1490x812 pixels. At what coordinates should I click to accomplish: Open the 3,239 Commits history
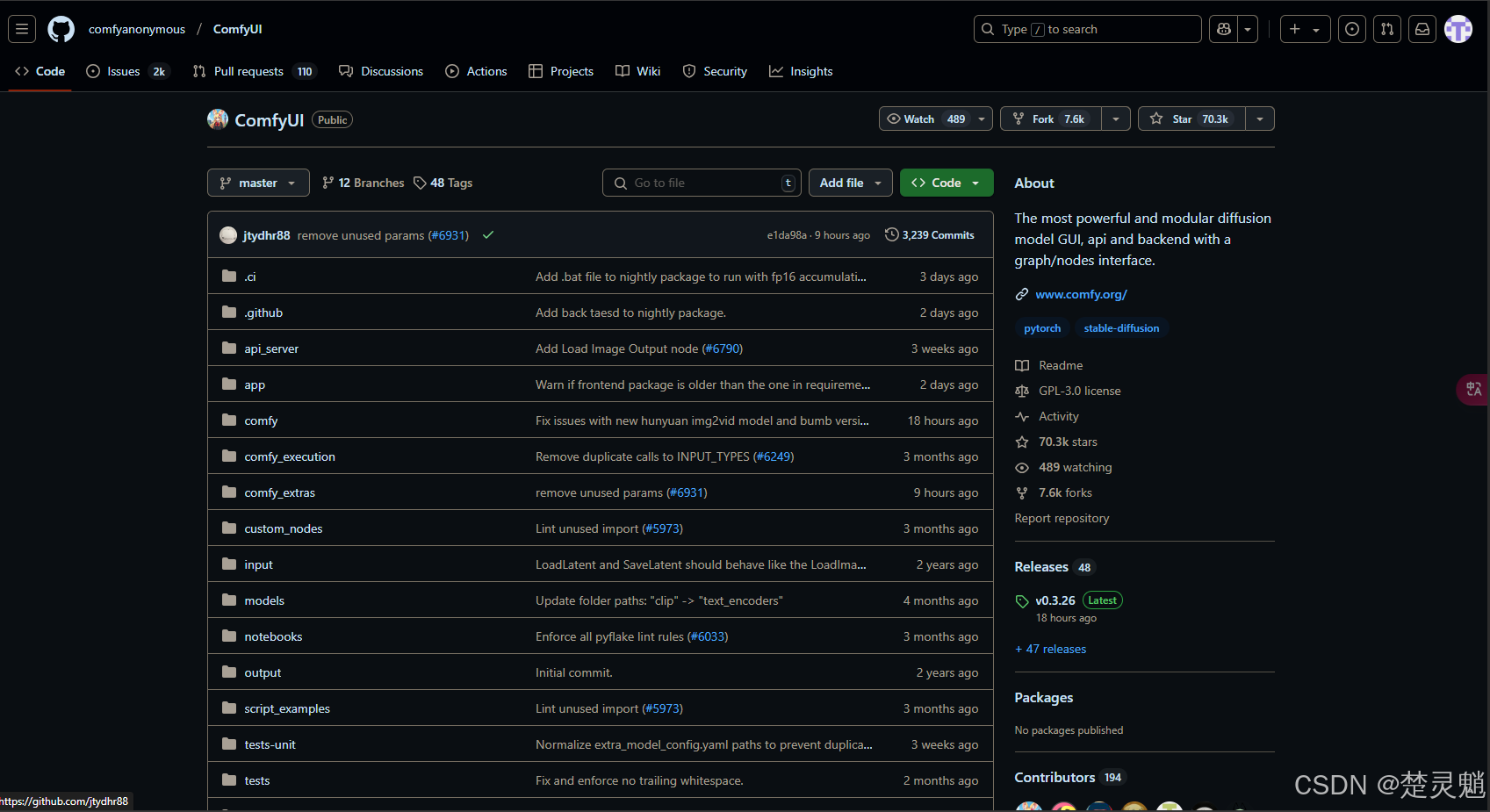coord(930,235)
